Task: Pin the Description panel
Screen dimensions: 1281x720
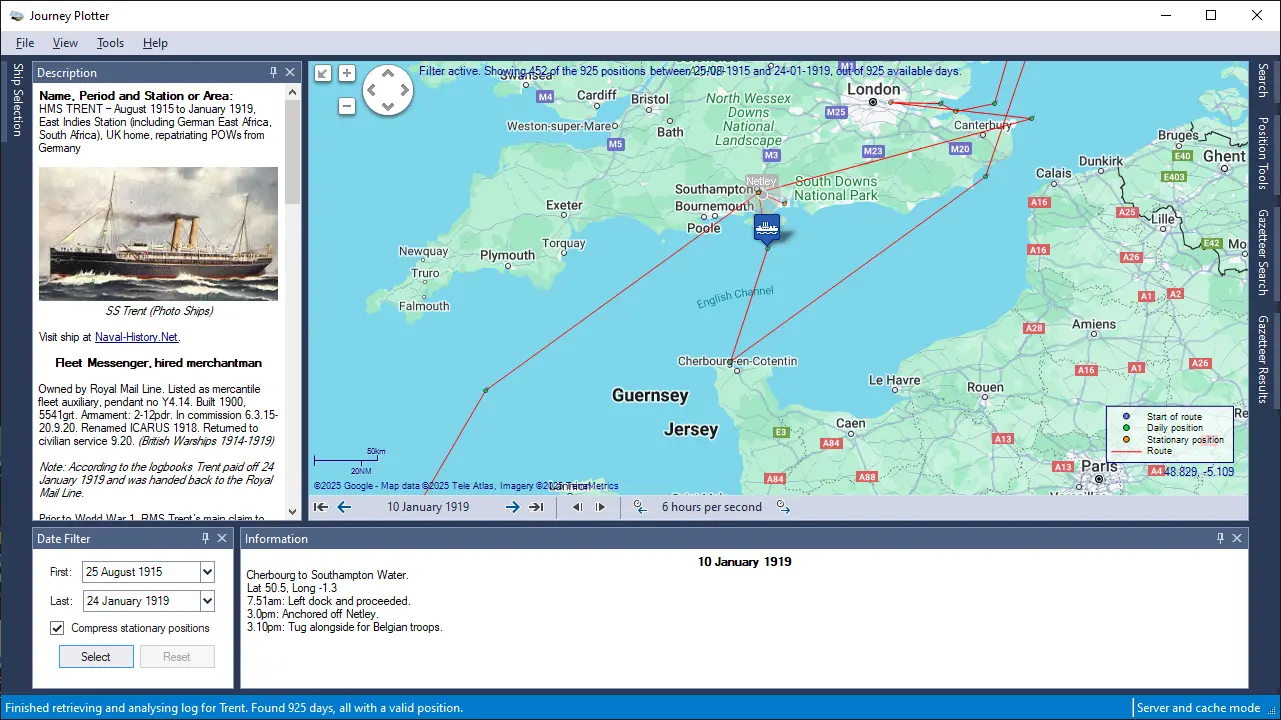Action: tap(274, 72)
